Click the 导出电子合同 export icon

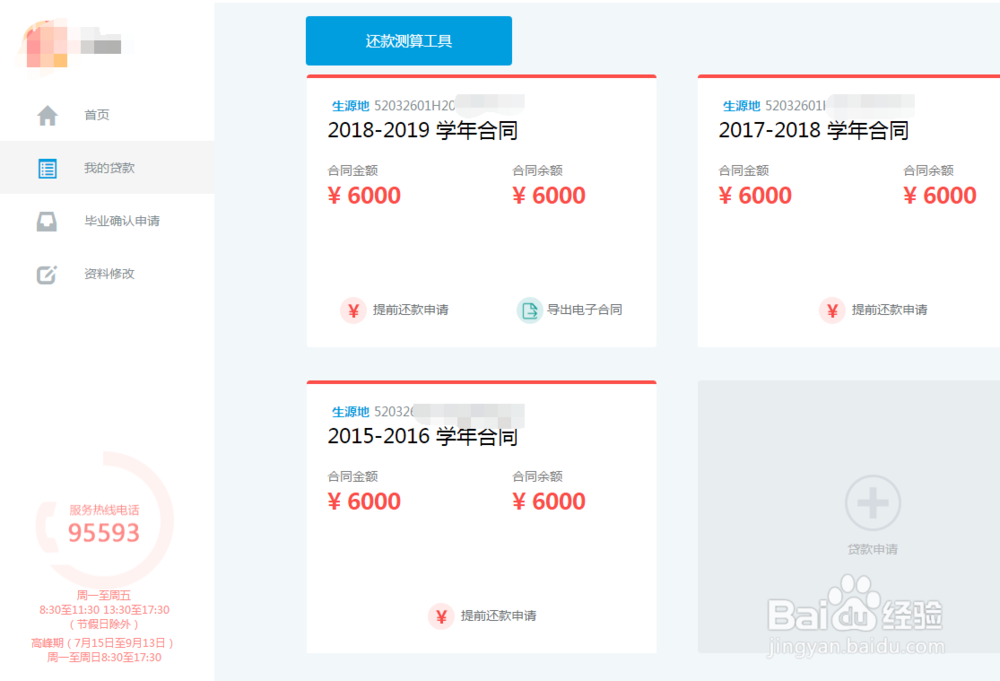[528, 310]
